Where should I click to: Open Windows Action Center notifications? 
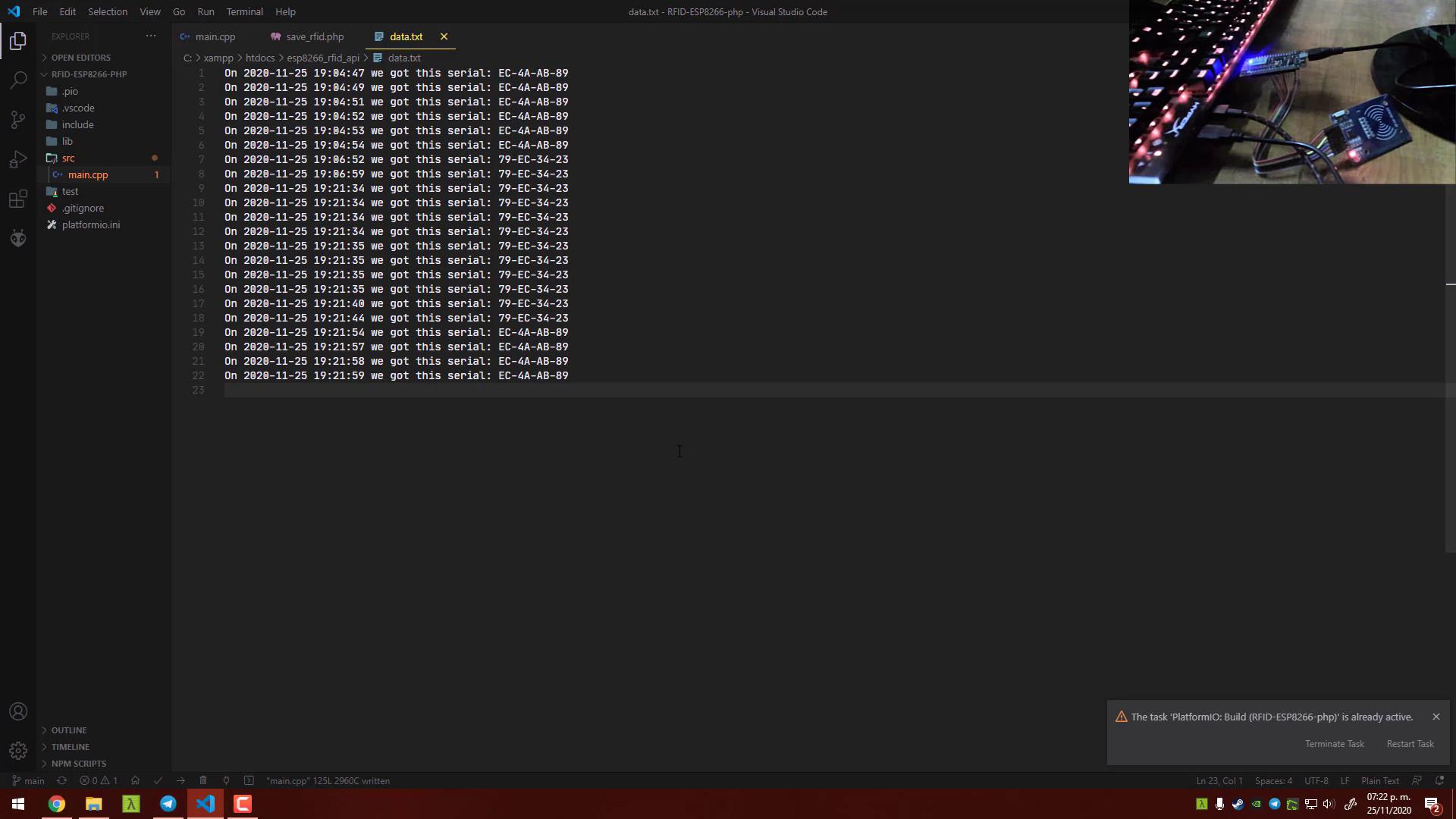(x=1432, y=805)
